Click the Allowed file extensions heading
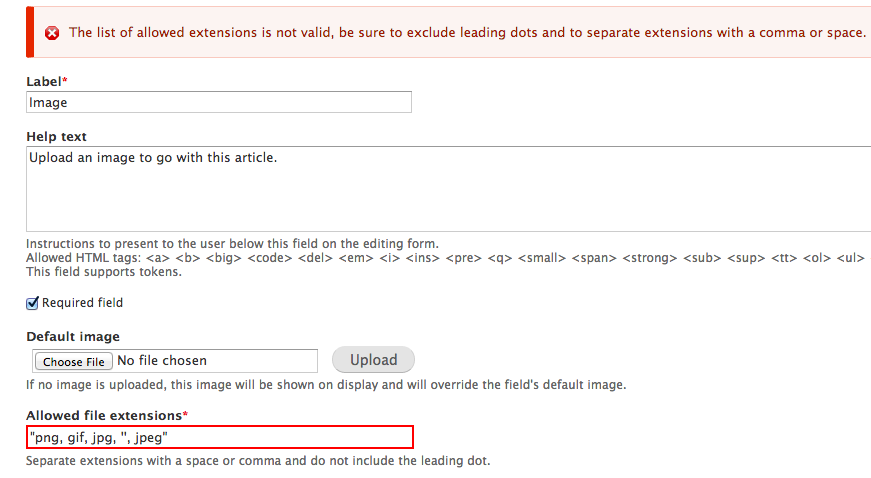The height and width of the screenshot is (478, 871). point(103,414)
